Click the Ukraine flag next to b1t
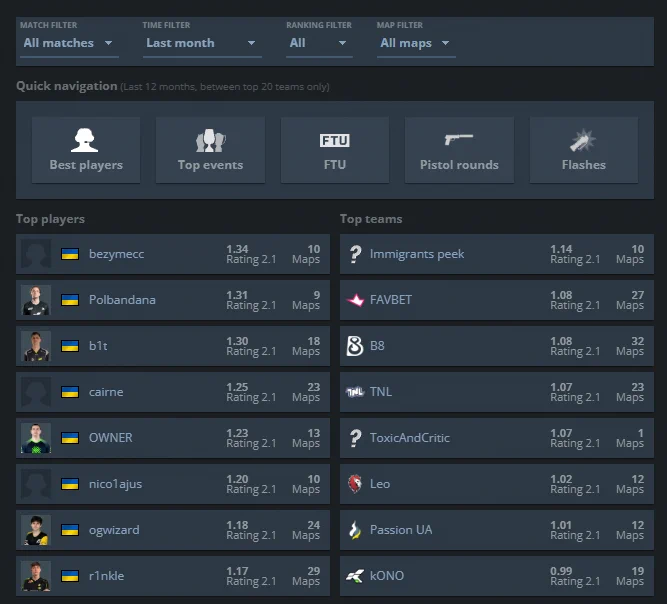The width and height of the screenshot is (667, 604). point(70,346)
